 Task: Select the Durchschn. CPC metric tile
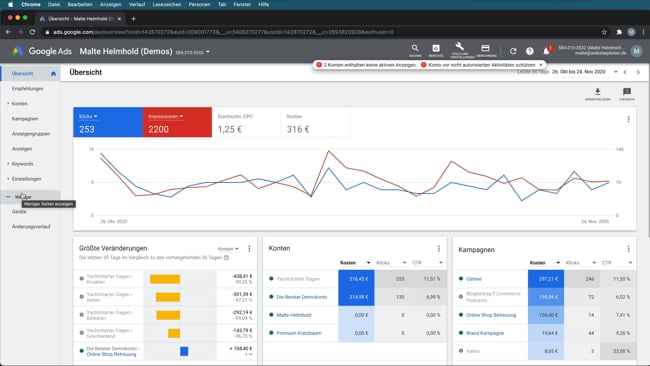246,122
